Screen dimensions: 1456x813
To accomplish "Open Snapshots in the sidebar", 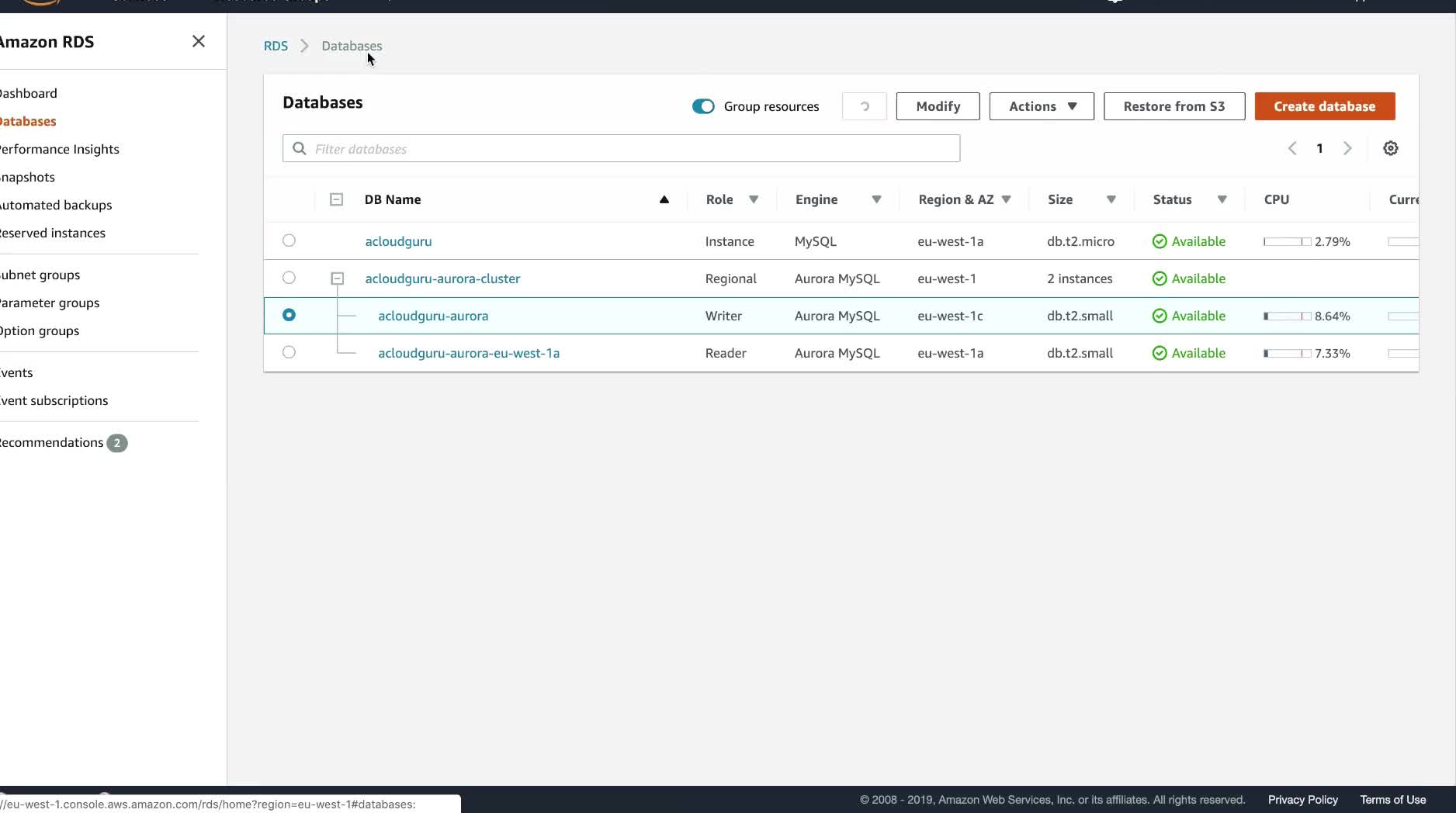I will 28,177.
